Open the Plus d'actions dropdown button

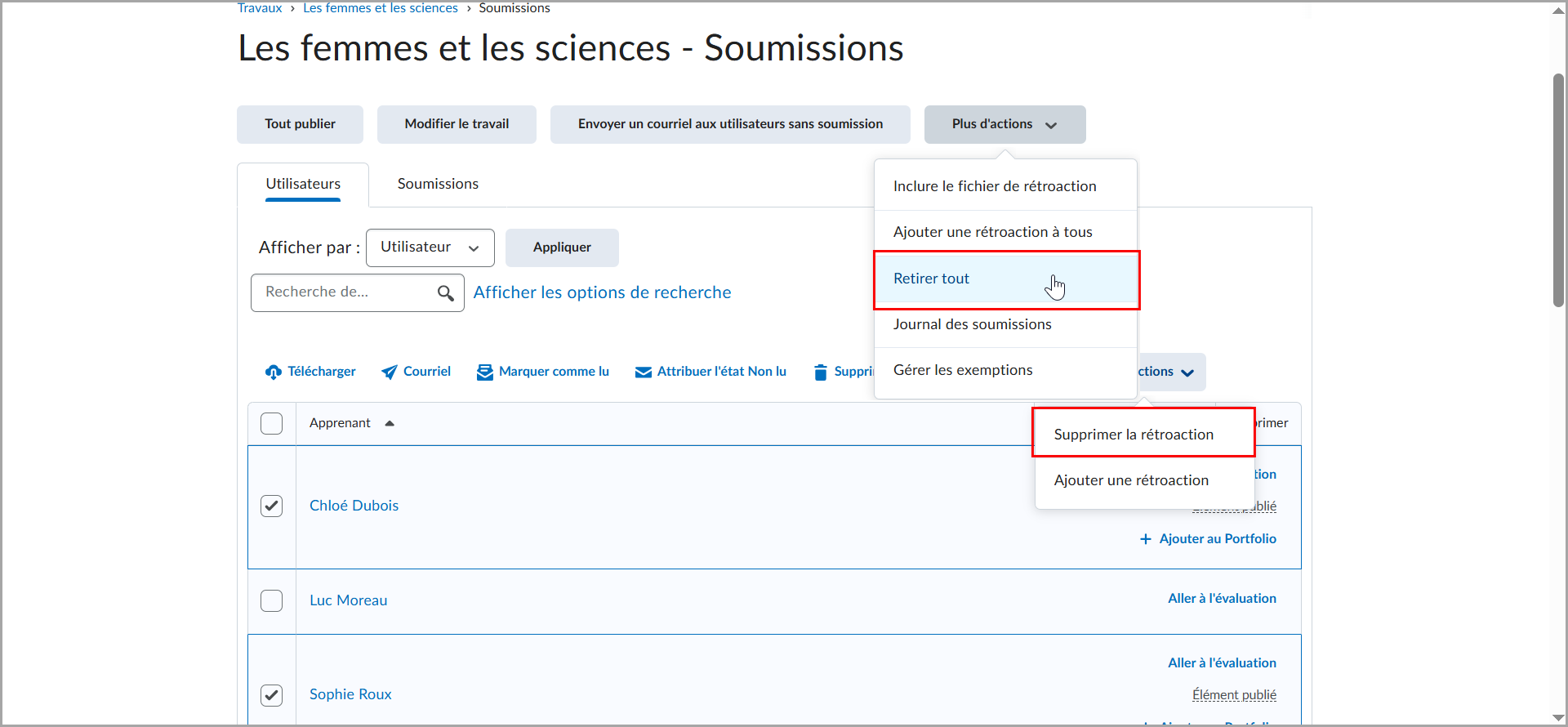[1004, 124]
